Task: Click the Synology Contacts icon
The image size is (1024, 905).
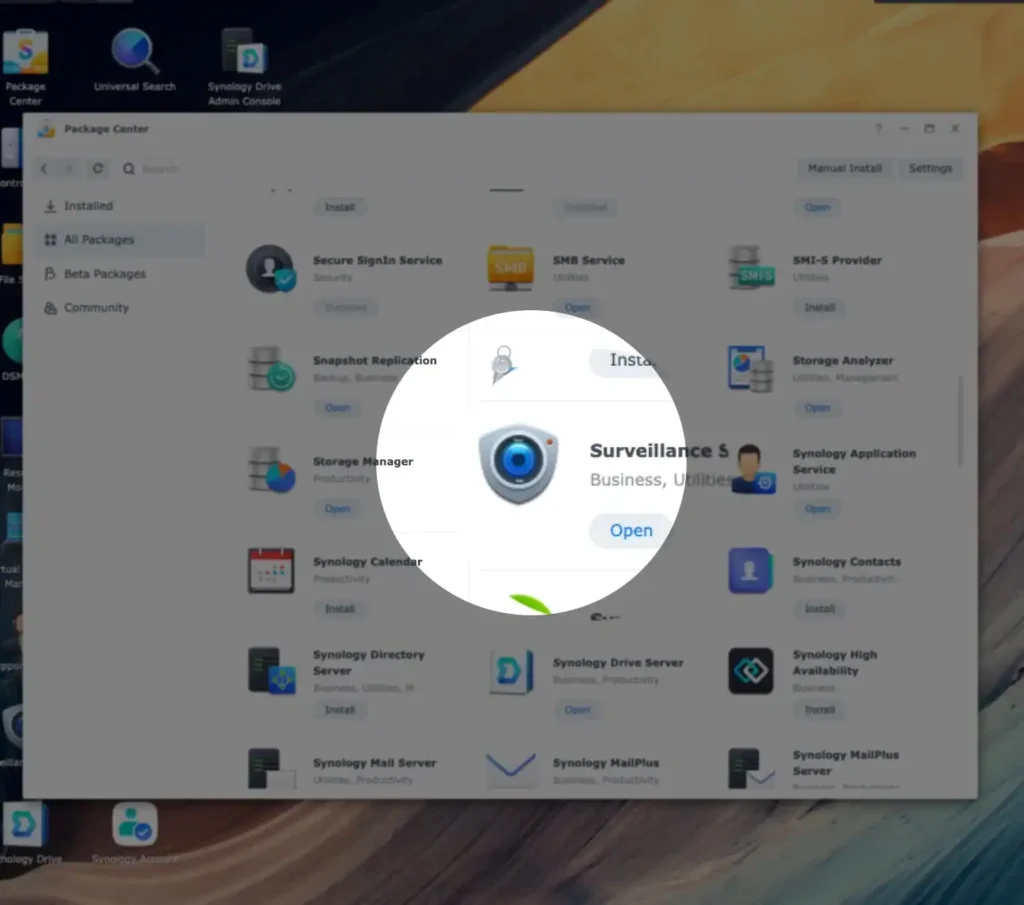Action: (750, 570)
